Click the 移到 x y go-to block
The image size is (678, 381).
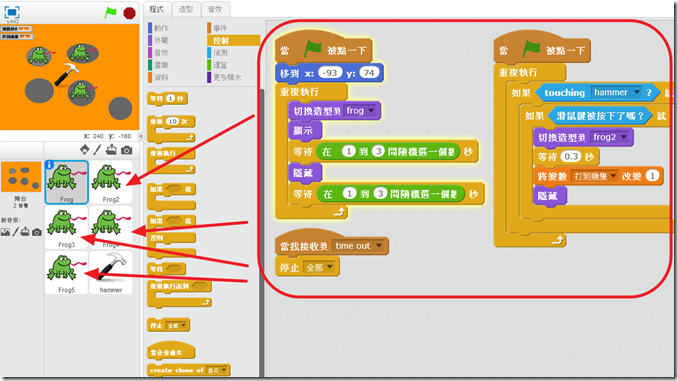point(329,73)
